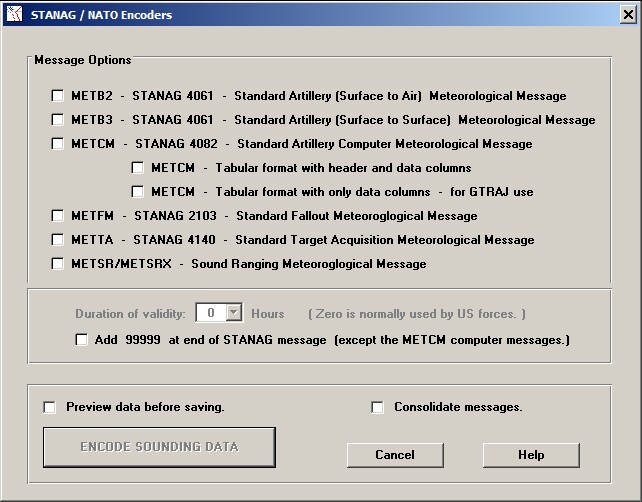Image resolution: width=642 pixels, height=502 pixels.
Task: Check METCM data-only columns for GTRAJ option
Action: click(x=138, y=192)
